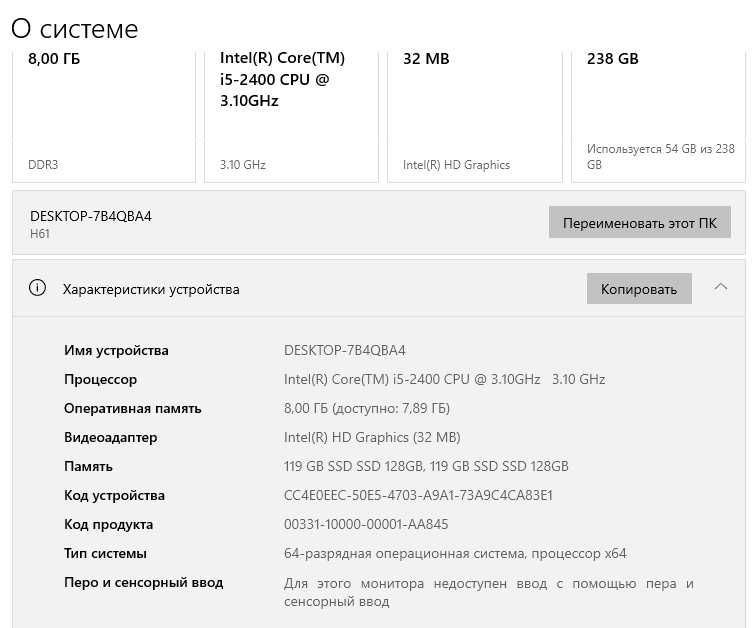Click the Код устройства value string

coord(418,496)
